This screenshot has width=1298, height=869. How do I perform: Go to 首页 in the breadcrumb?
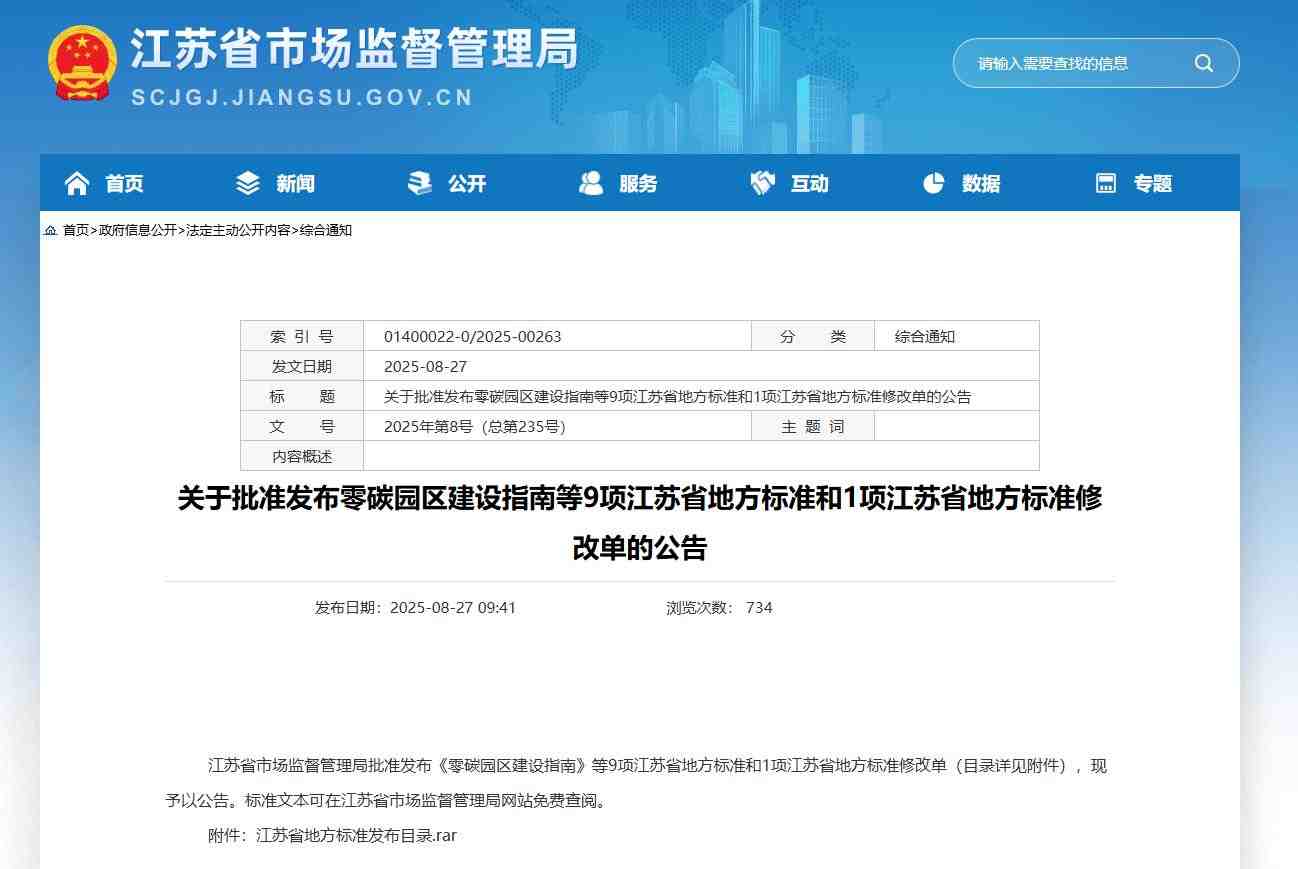(76, 230)
